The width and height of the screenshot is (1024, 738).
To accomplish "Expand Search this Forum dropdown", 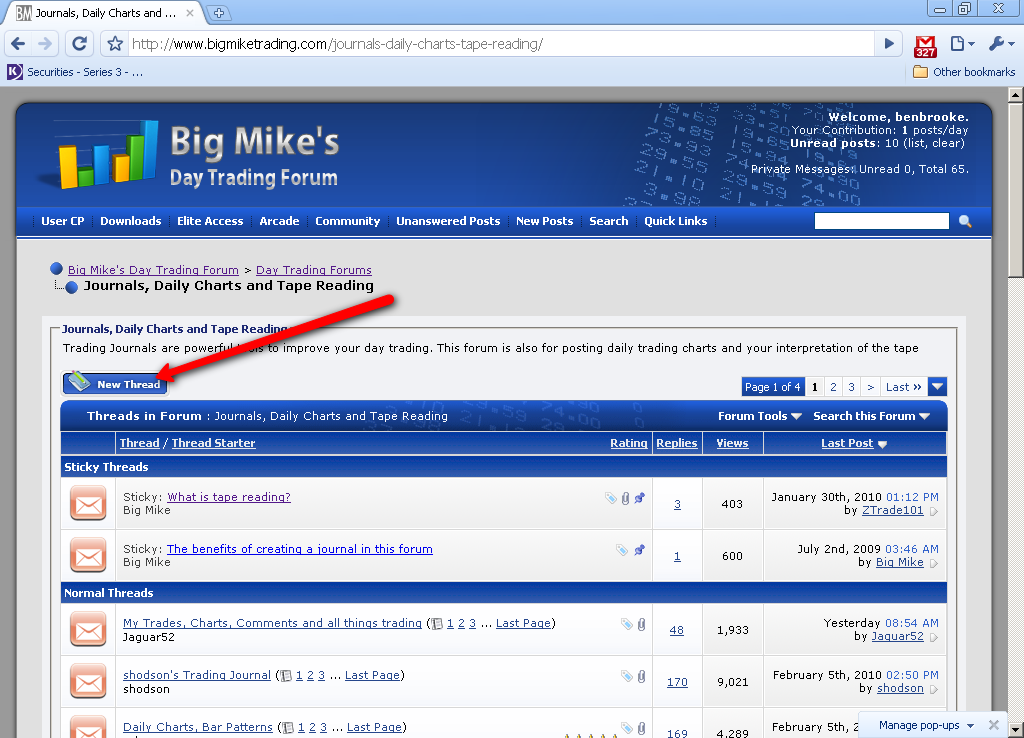I will click(x=871, y=416).
